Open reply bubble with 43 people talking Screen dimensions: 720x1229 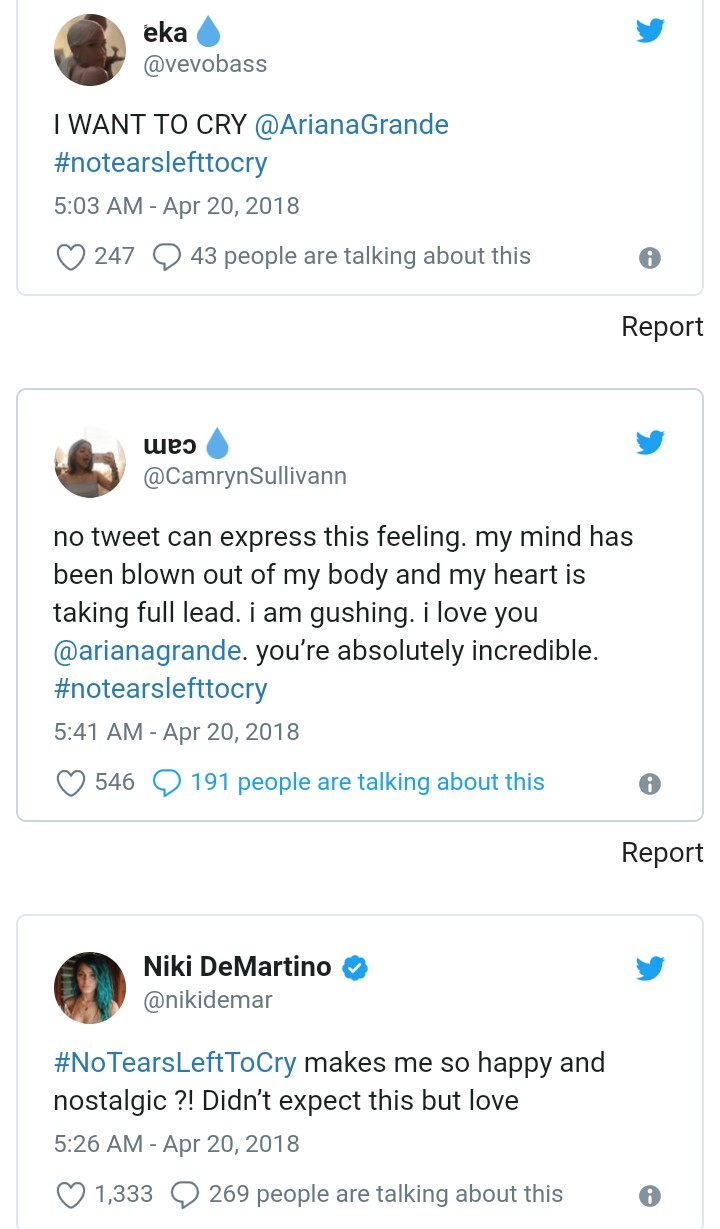click(166, 257)
